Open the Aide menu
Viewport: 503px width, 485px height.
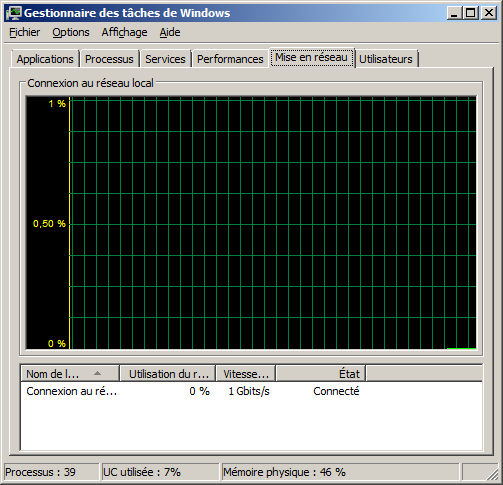(170, 32)
